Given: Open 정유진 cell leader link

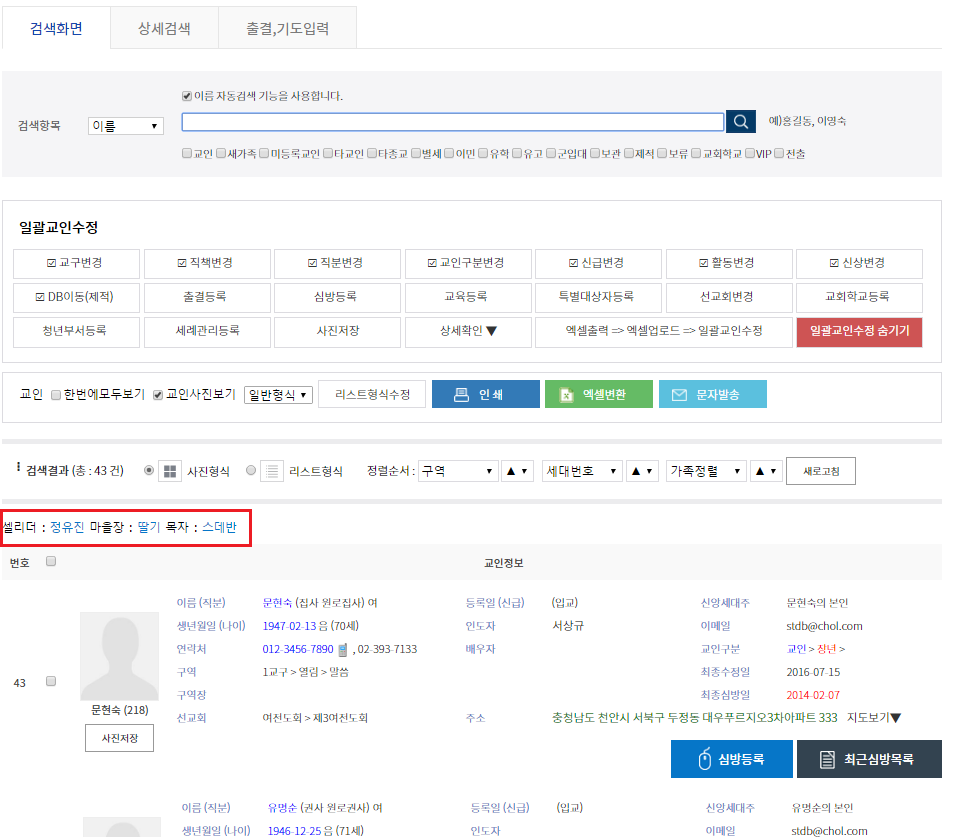Looking at the screenshot, I should pos(67,527).
